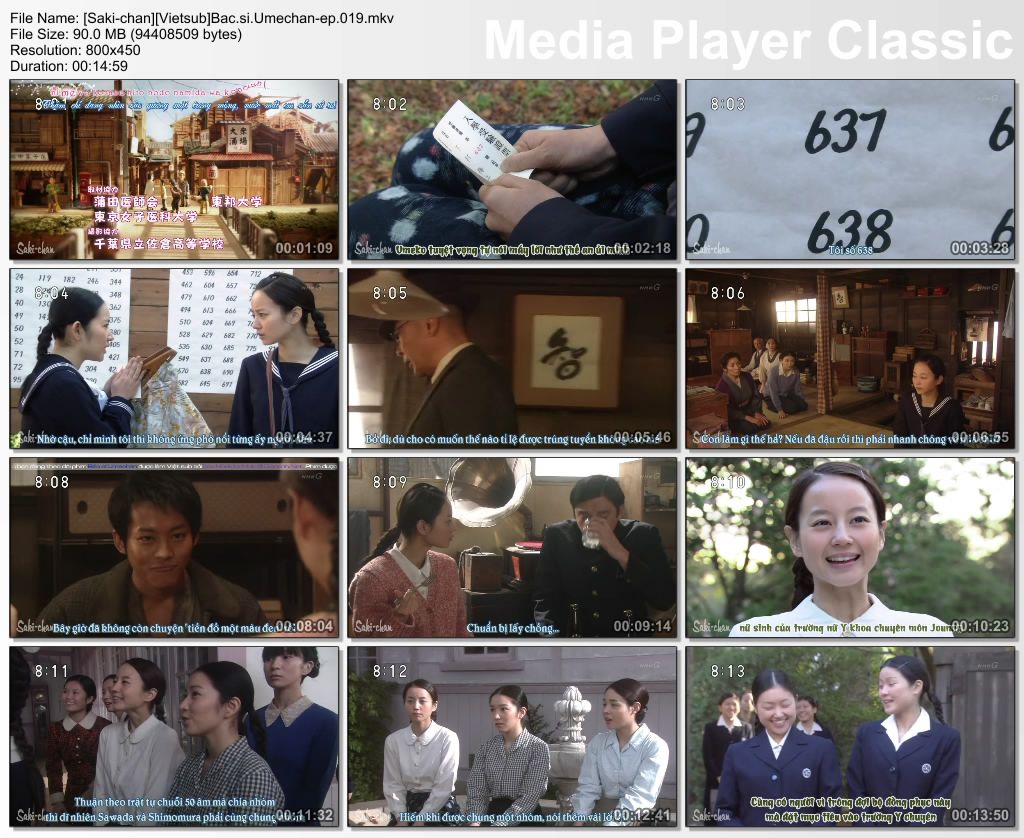Open the thumbnail timestamped 00:01:09
Image resolution: width=1024 pixels, height=838 pixels.
pos(174,170)
